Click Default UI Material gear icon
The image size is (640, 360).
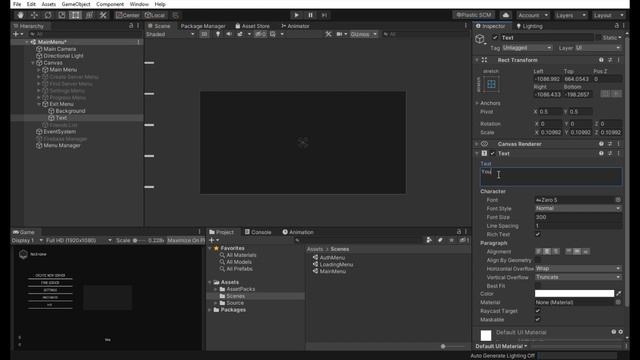pos(621,332)
